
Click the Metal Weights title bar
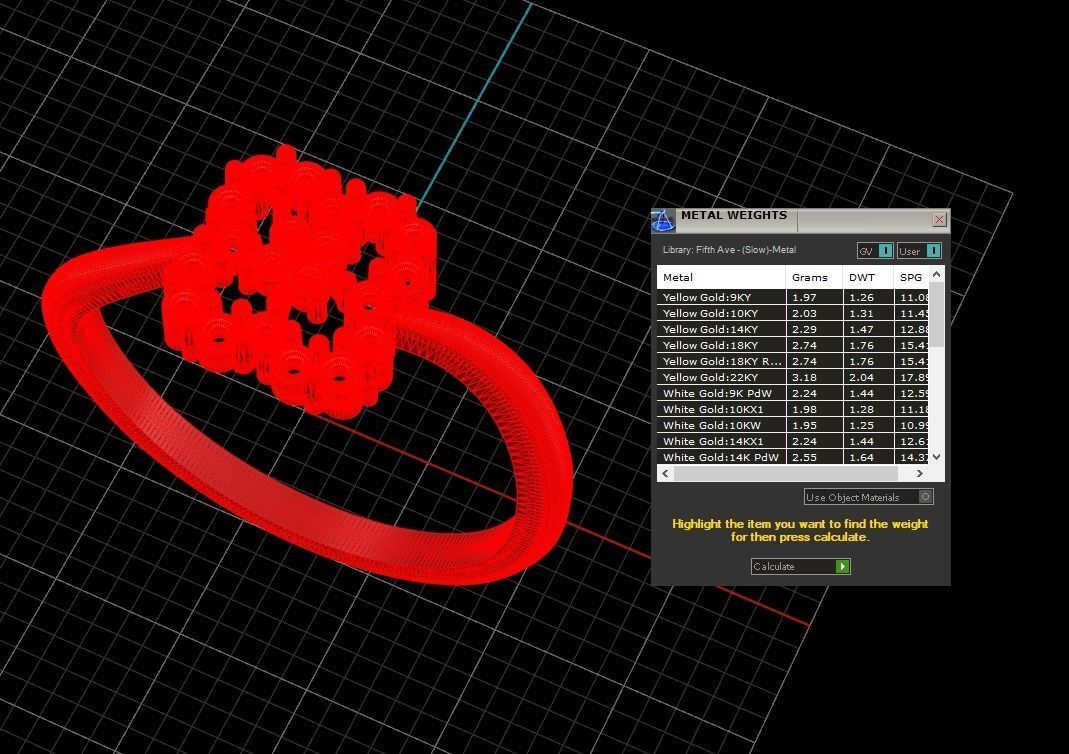pos(801,220)
